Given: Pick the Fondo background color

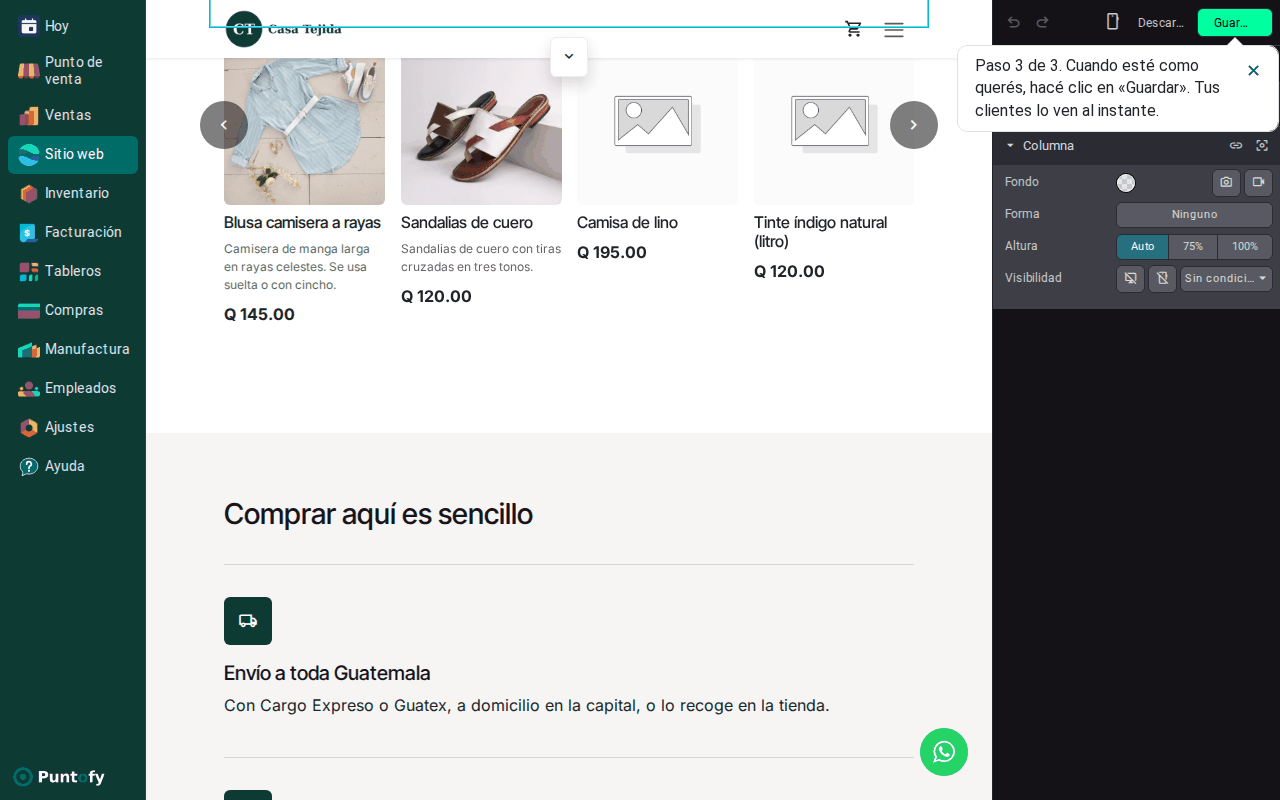Looking at the screenshot, I should pyautogui.click(x=1126, y=183).
